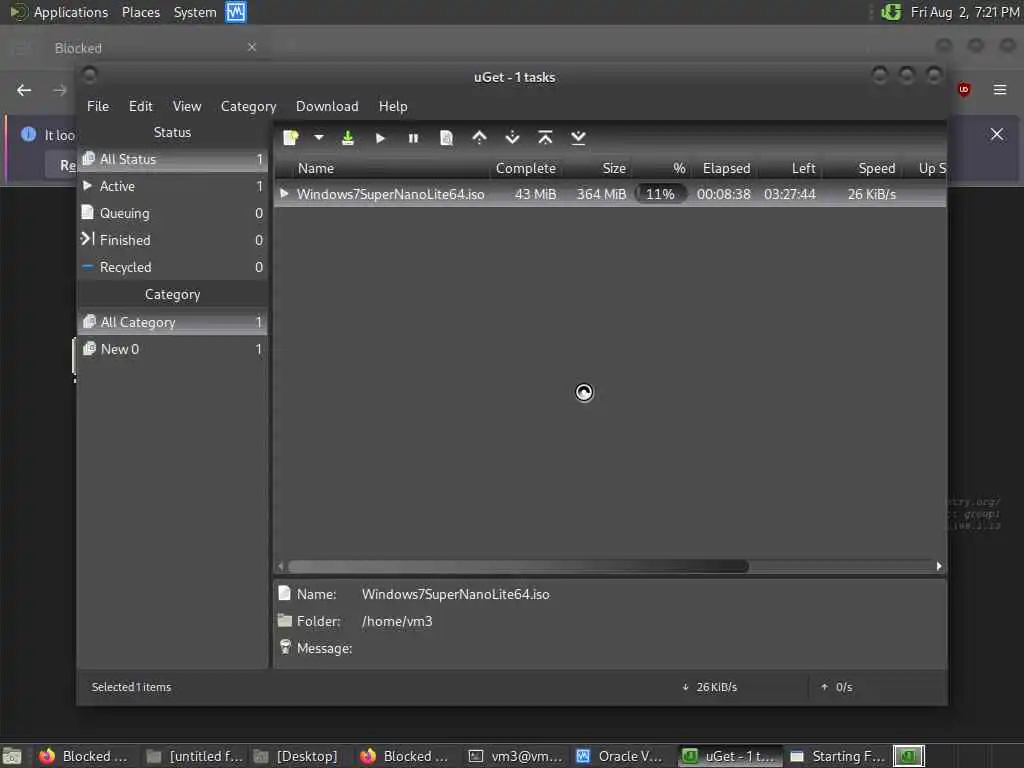Viewport: 1024px width, 768px height.
Task: Click the uBlock Origin icon in browser toolbar
Action: point(964,89)
